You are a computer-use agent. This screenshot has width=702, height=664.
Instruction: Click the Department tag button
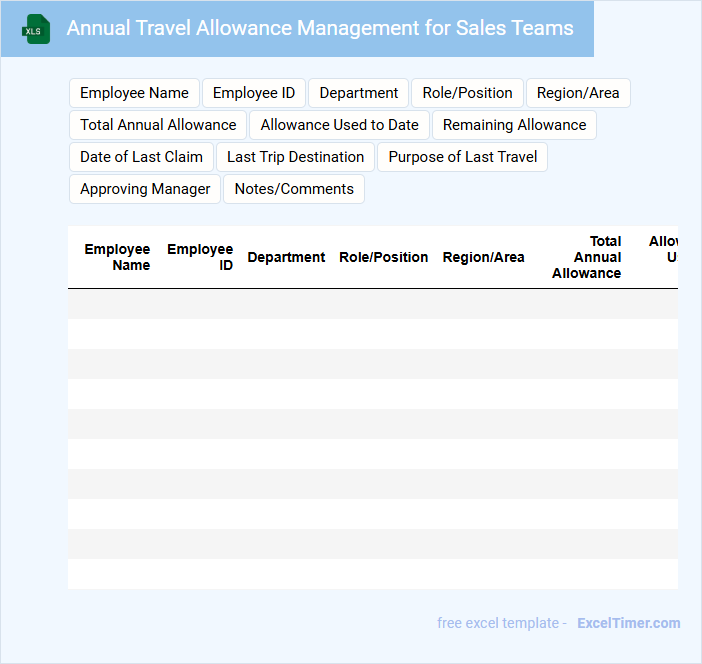358,93
